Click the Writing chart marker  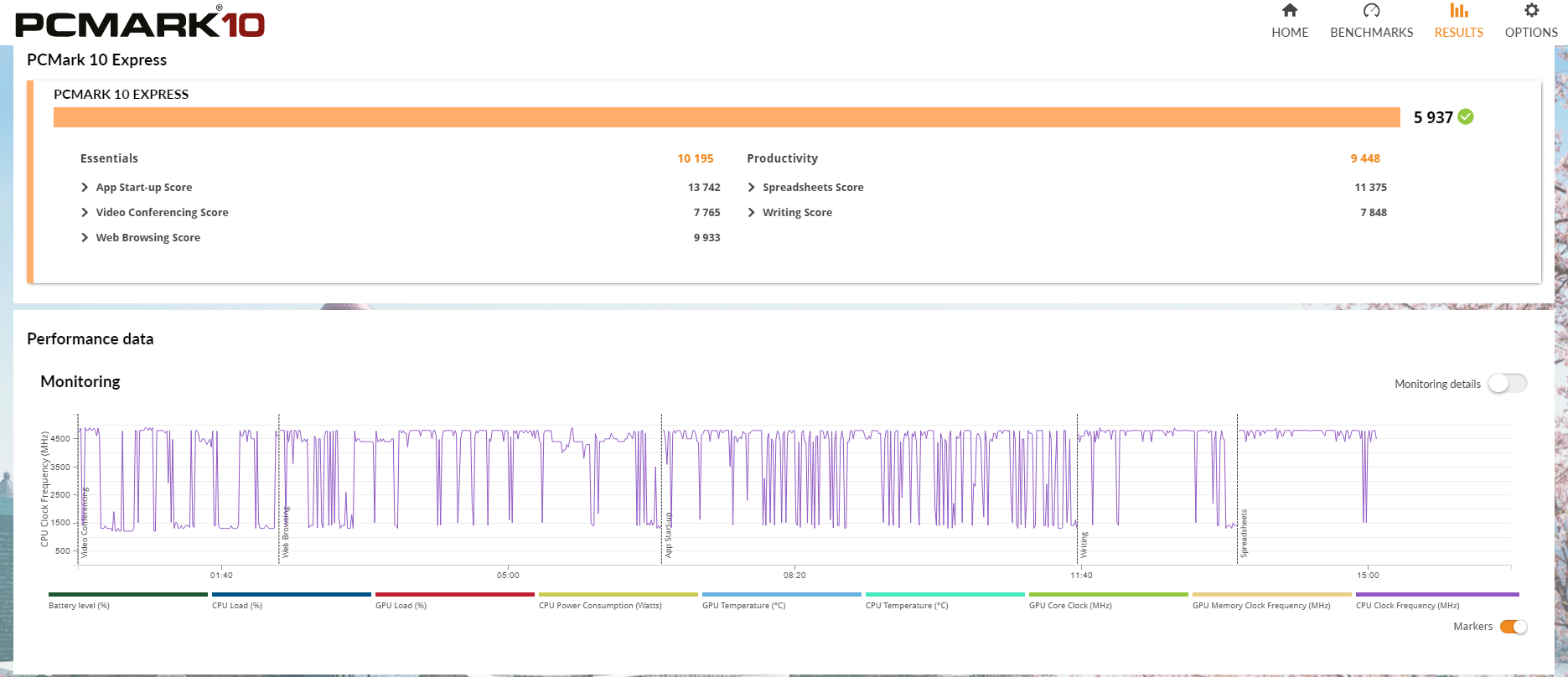(x=1084, y=545)
